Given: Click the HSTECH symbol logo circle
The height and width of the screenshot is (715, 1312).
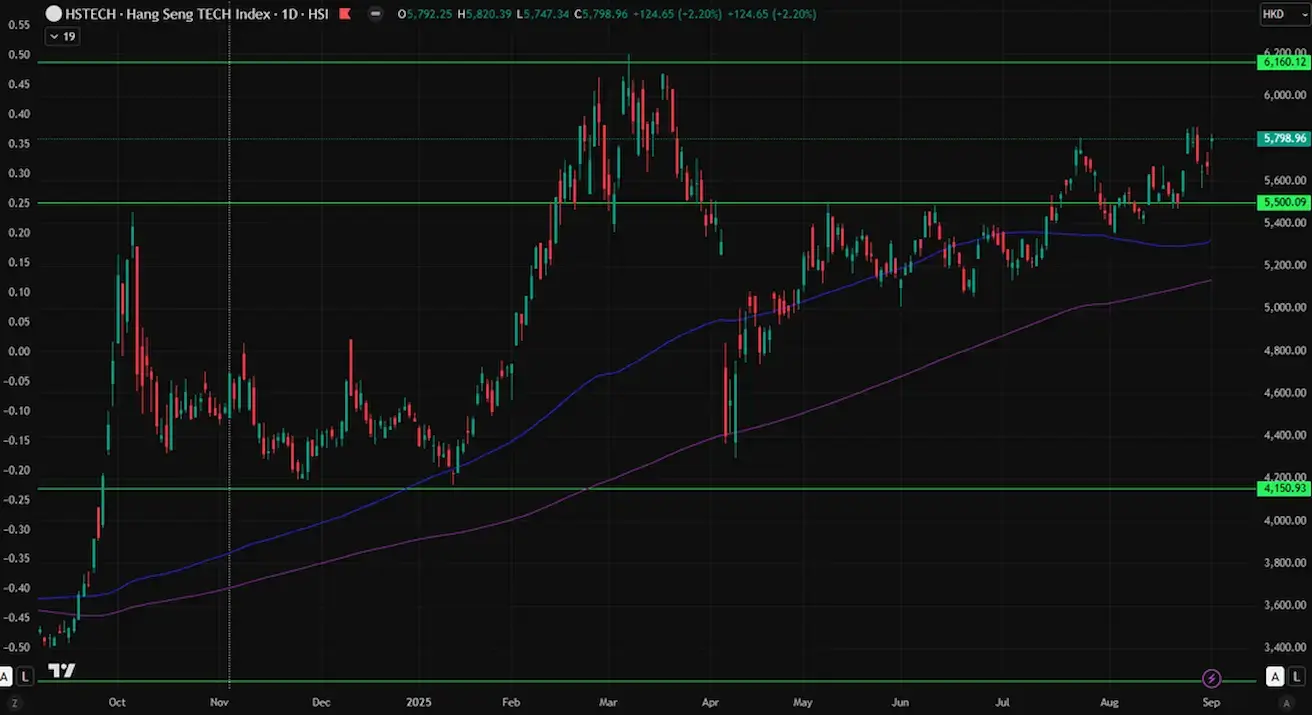Looking at the screenshot, I should coord(54,15).
